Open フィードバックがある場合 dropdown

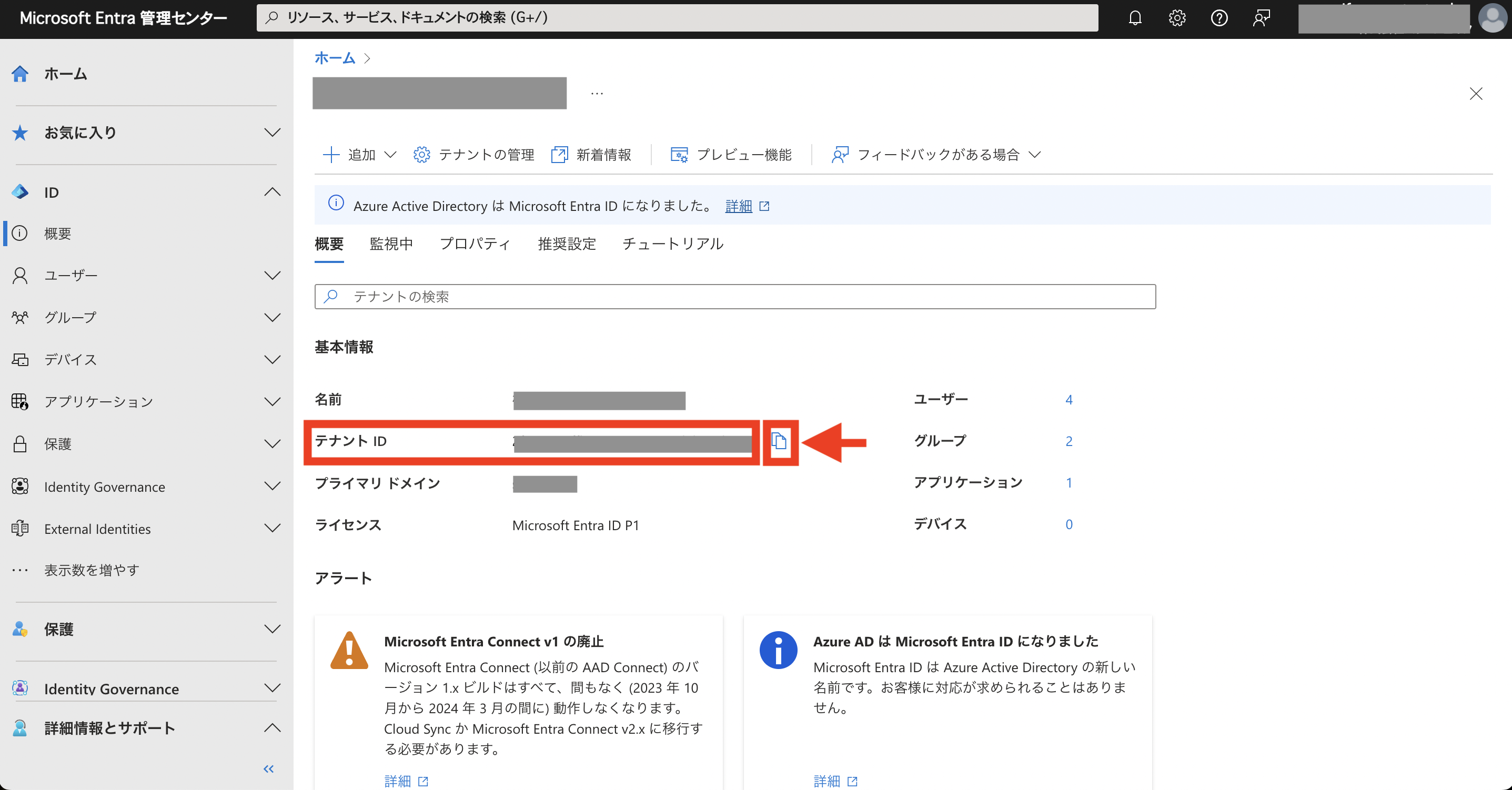tap(936, 154)
